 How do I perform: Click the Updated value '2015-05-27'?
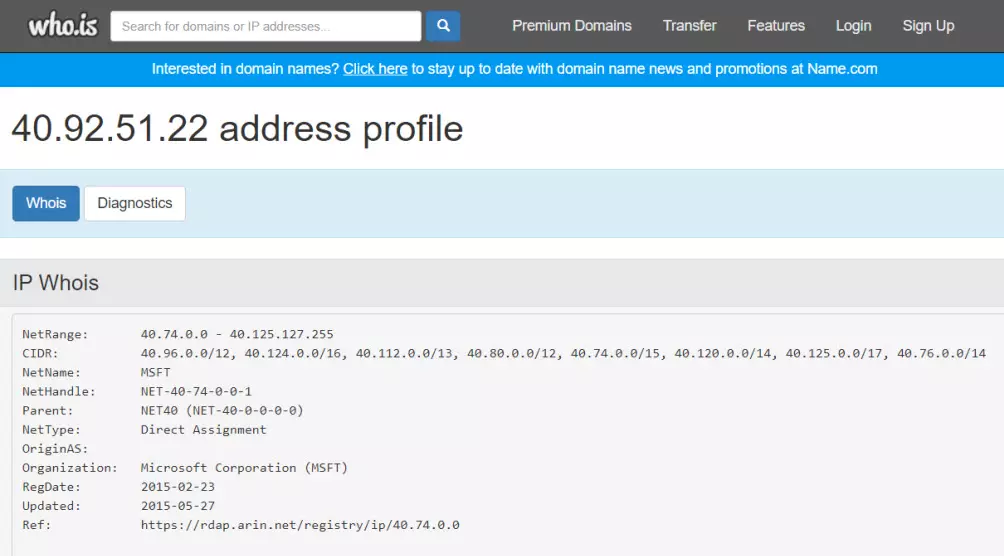(178, 506)
